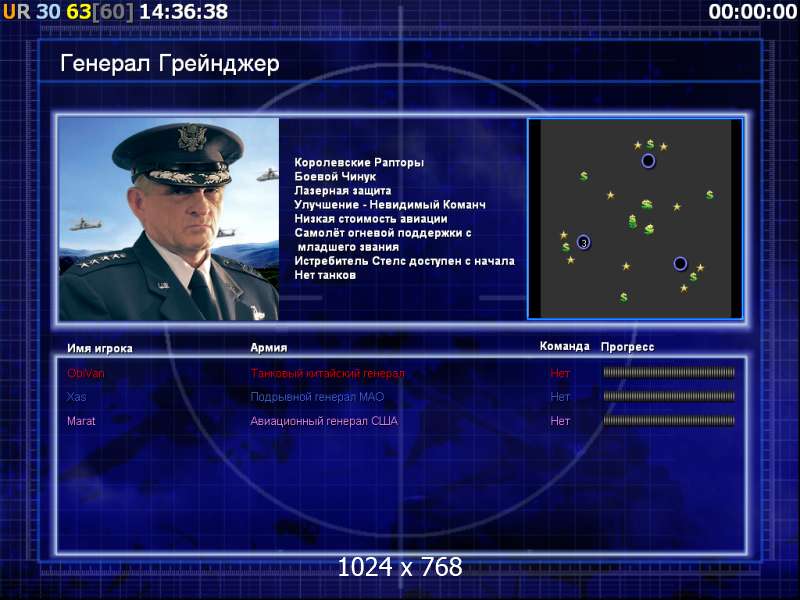Image resolution: width=800 pixels, height=600 pixels.
Task: Click the uppermost dollar of the central cluster
Action: click(x=647, y=205)
